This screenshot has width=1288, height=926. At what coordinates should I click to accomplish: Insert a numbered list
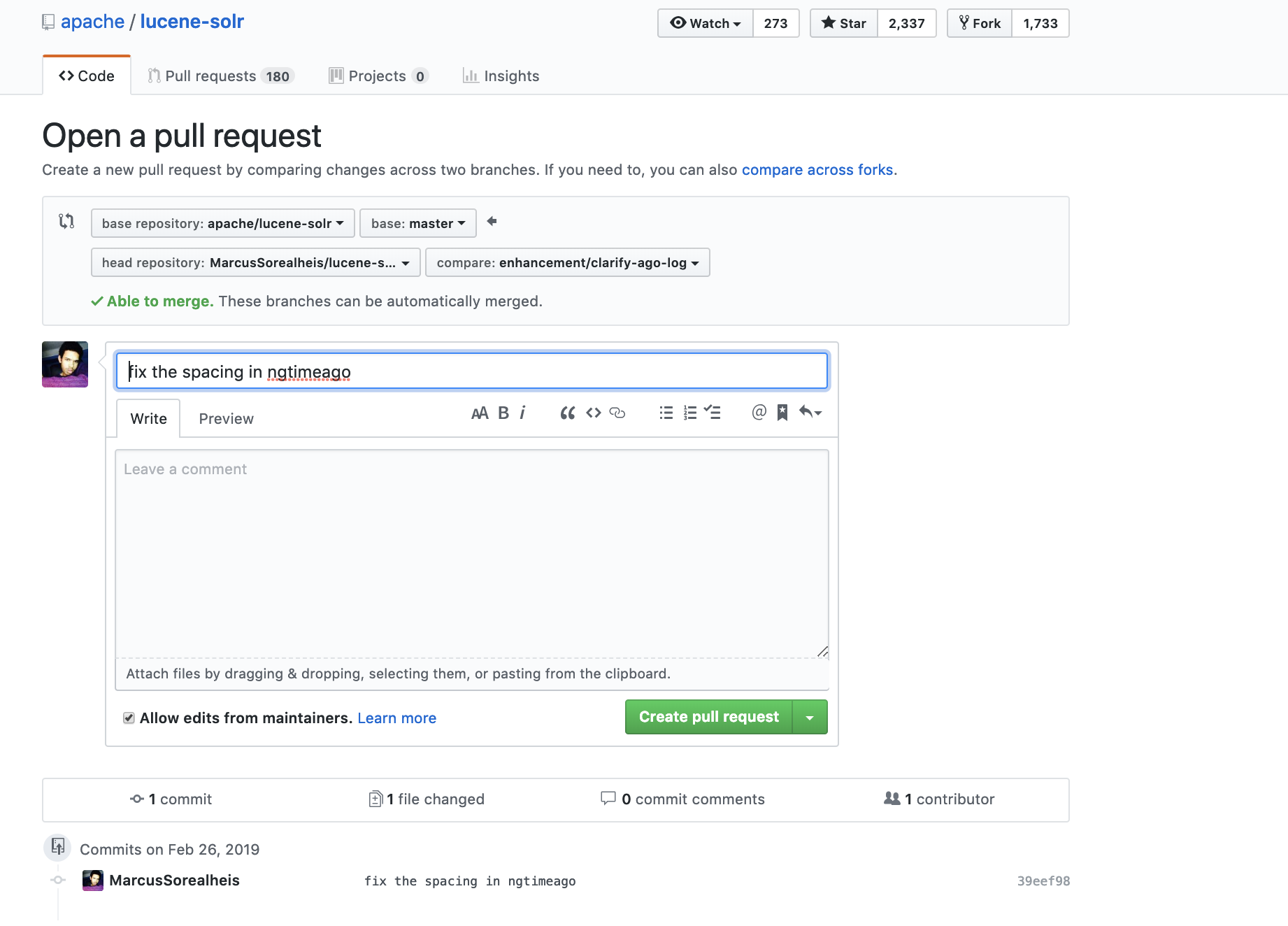tap(690, 413)
